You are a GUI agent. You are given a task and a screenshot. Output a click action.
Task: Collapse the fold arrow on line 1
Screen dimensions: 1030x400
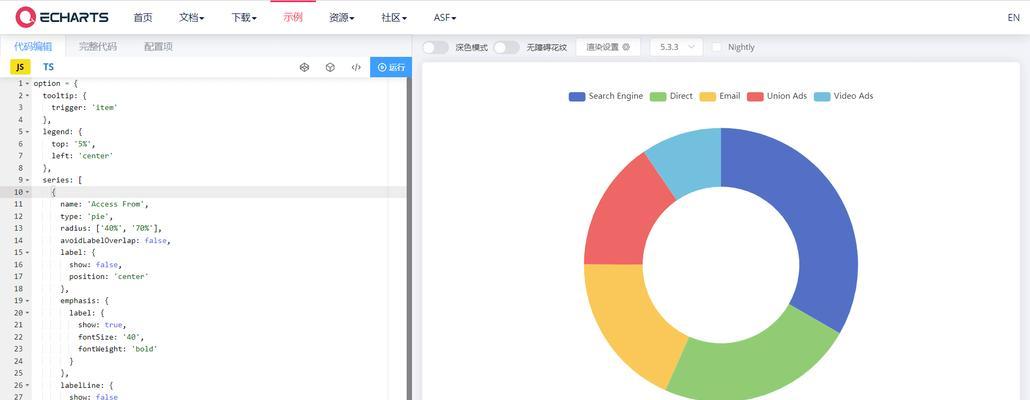(27, 83)
